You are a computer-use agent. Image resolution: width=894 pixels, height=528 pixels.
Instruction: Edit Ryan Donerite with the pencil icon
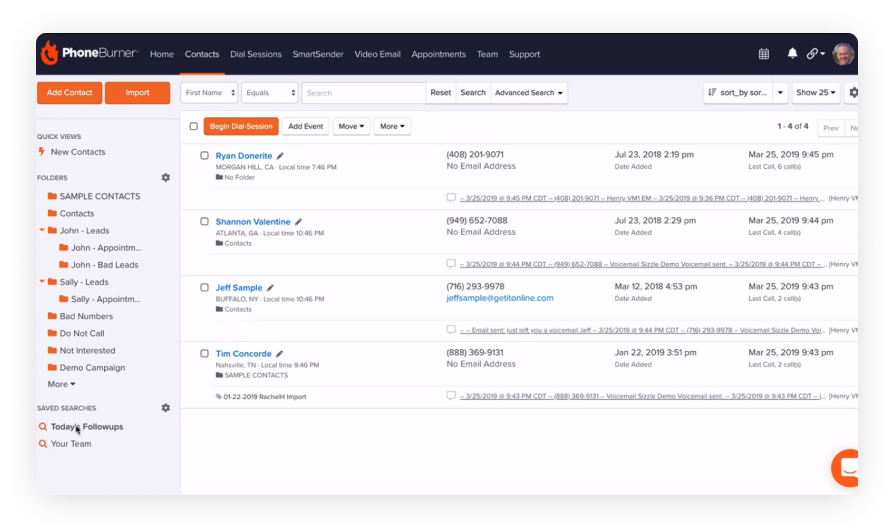coord(280,156)
